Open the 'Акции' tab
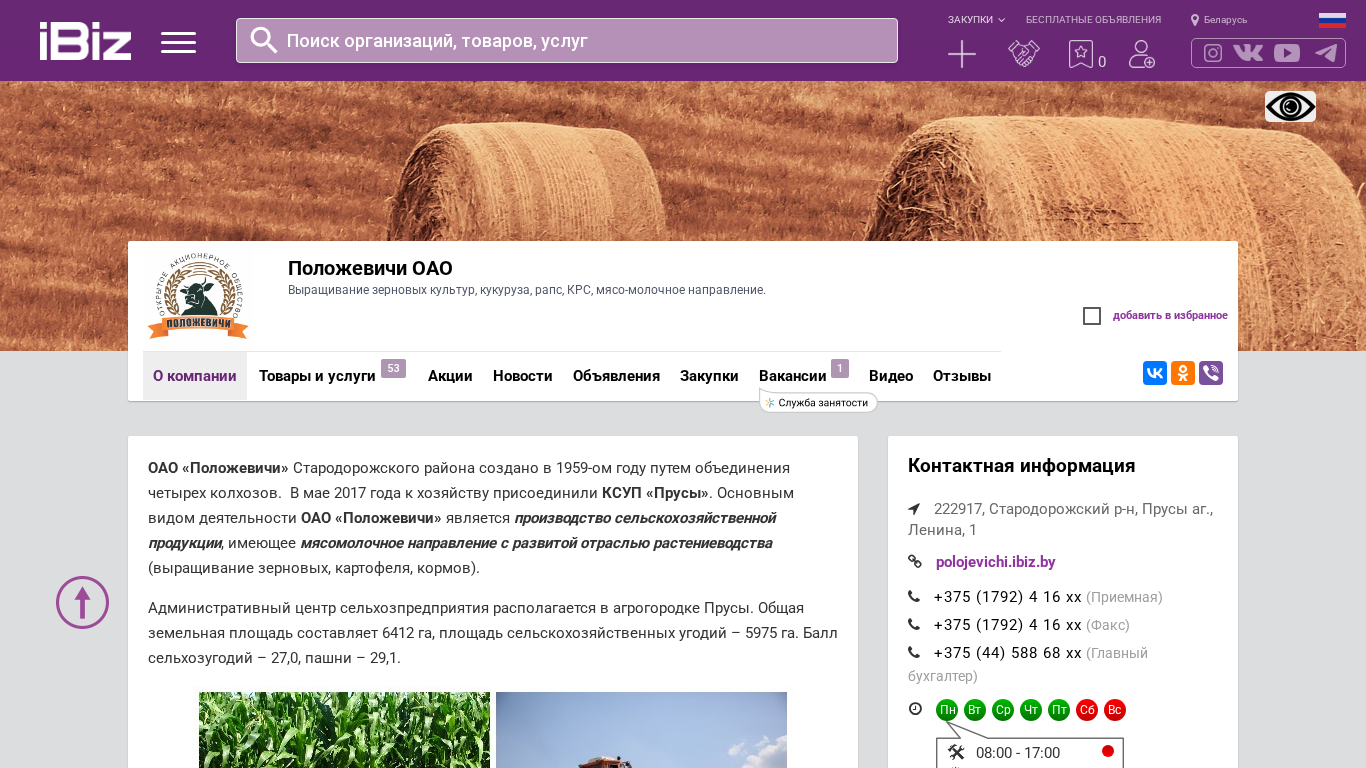The image size is (1366, 768). coord(450,376)
